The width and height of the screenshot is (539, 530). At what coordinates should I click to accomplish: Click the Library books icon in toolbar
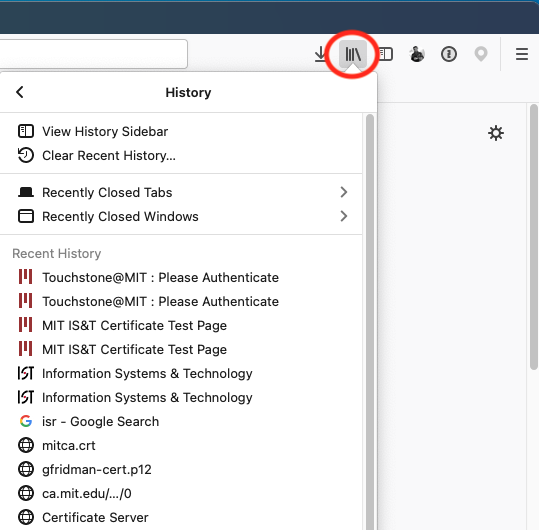coord(353,54)
